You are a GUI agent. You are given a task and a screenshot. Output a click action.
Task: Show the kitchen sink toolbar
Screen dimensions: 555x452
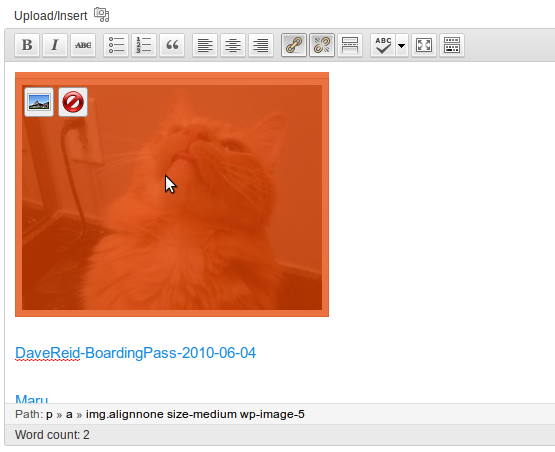452,45
